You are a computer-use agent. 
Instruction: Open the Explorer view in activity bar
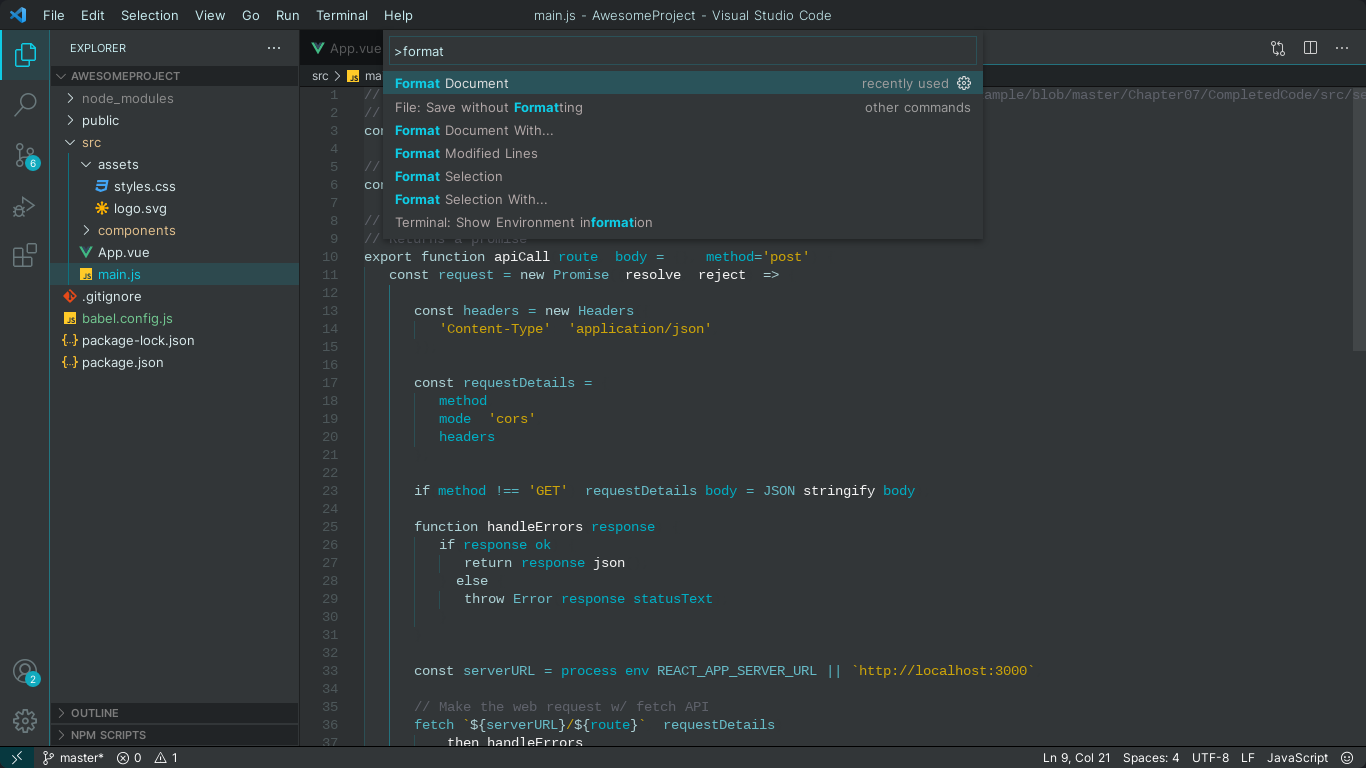pyautogui.click(x=25, y=54)
